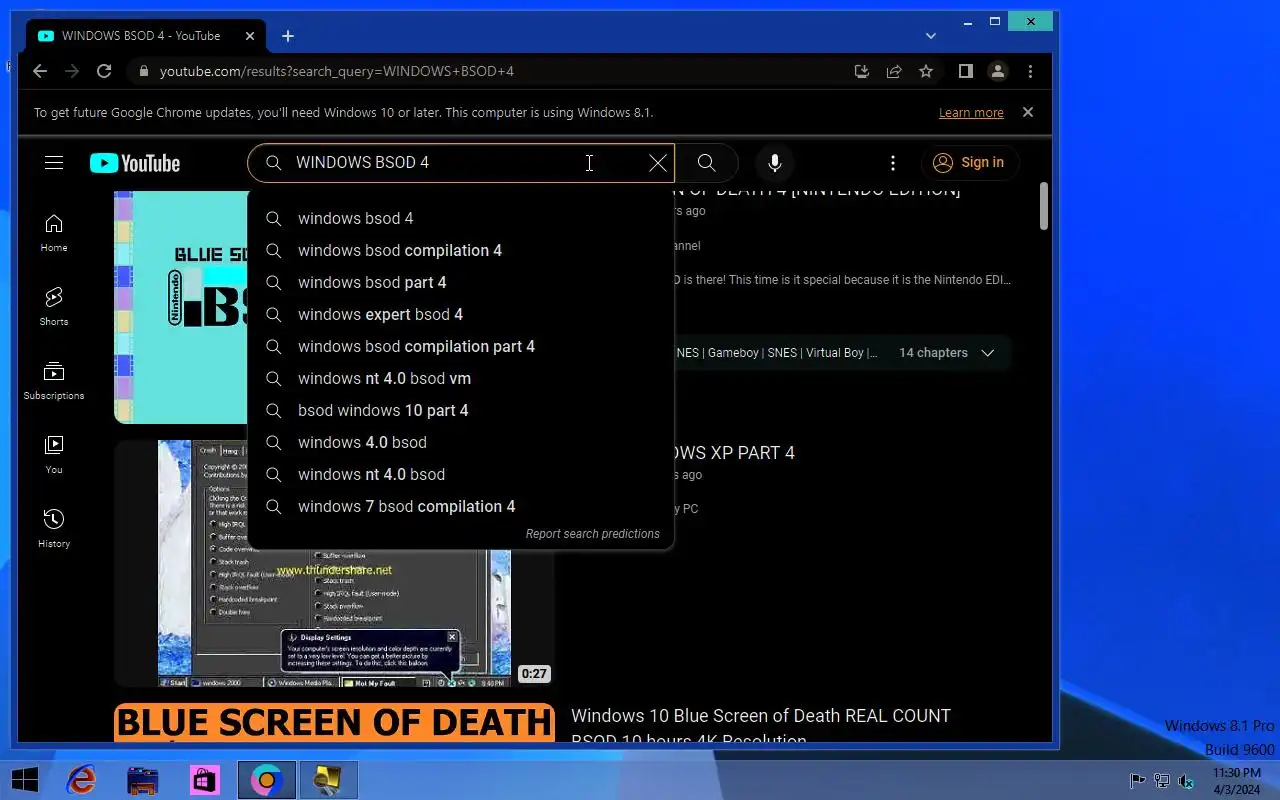Close the WINDOWS BSOD 4 tab
This screenshot has height=800, width=1280.
pos(250,36)
